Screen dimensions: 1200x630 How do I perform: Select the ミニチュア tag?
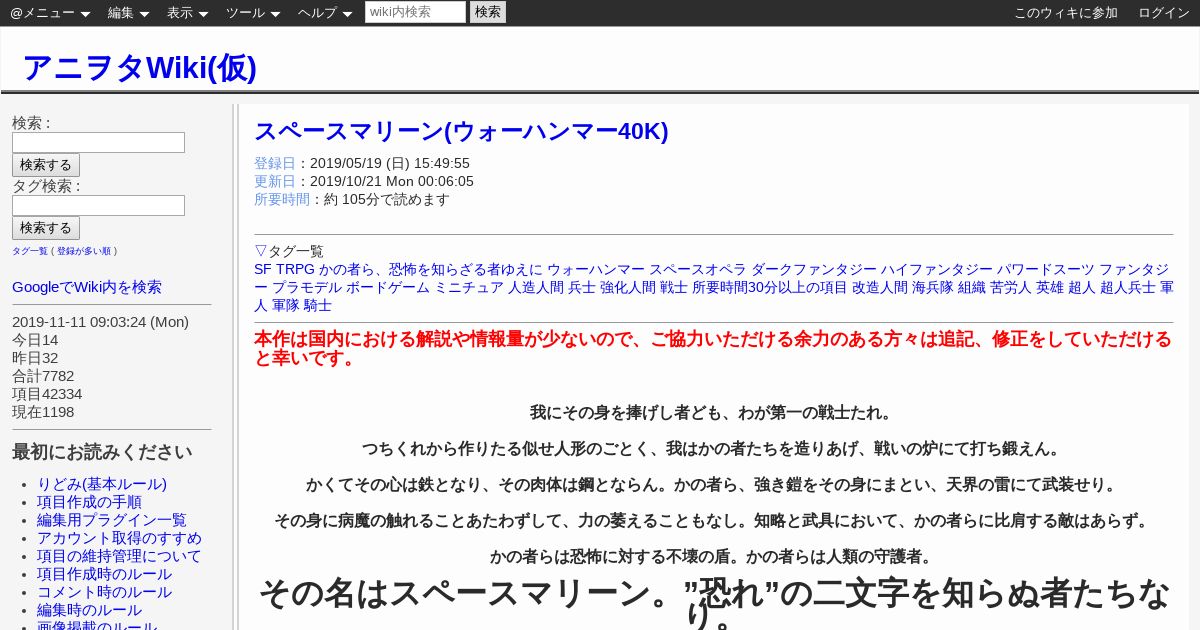pos(469,287)
